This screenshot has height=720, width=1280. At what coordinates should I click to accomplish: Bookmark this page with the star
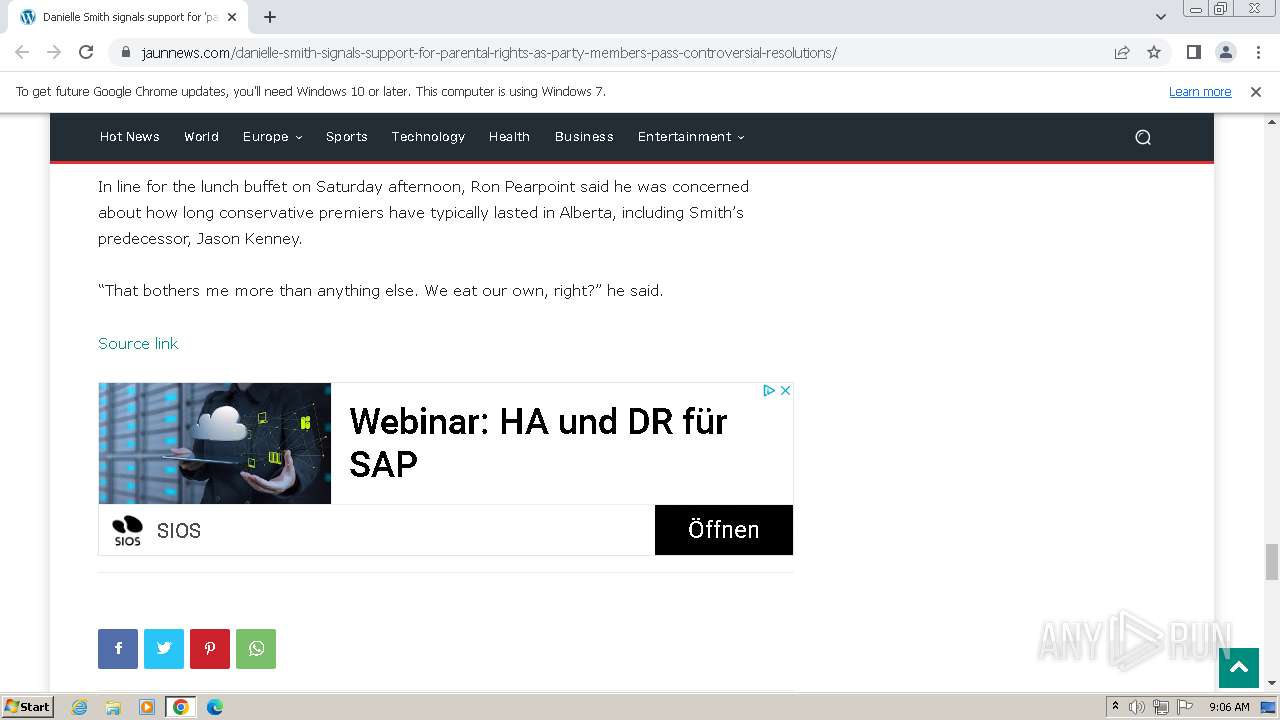pos(1154,52)
